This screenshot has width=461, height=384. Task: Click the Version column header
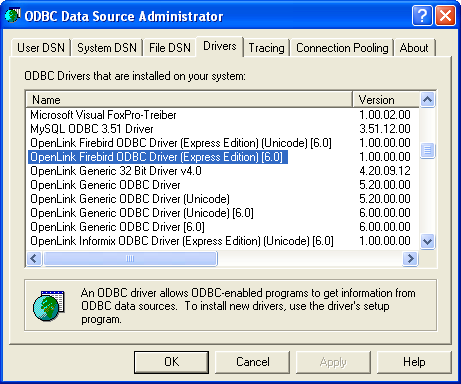pos(386,100)
